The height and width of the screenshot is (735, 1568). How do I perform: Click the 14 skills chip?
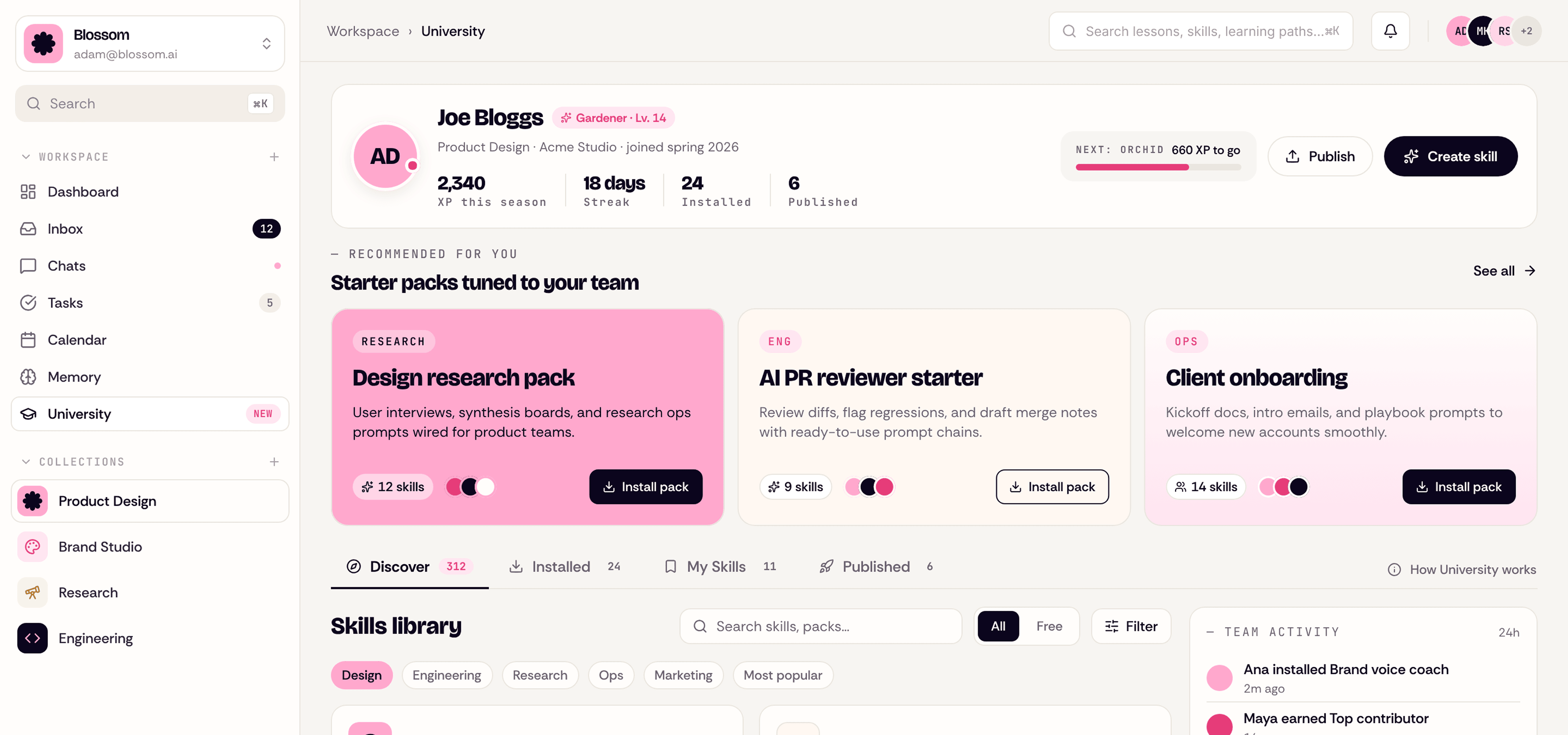tap(1206, 487)
